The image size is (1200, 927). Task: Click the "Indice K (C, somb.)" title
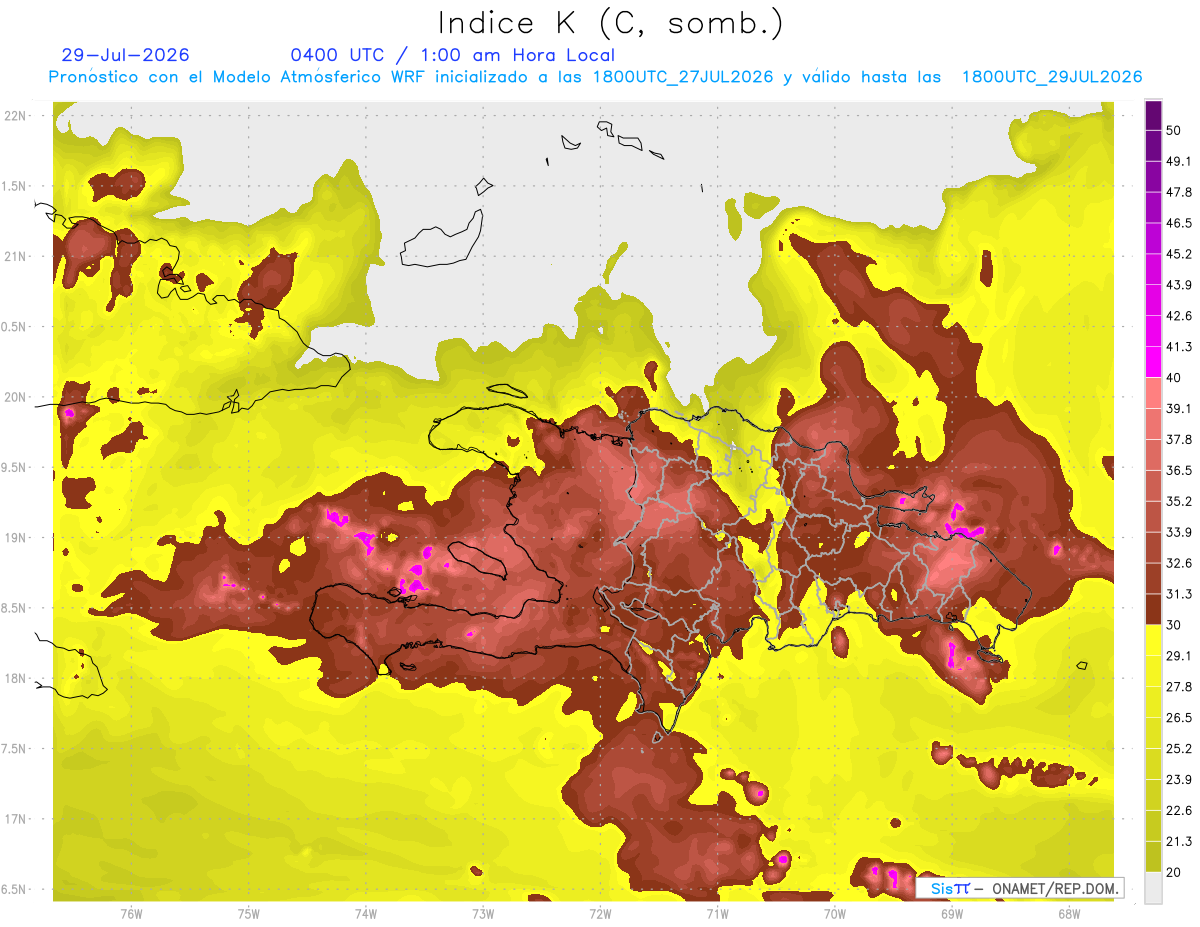pyautogui.click(x=610, y=24)
